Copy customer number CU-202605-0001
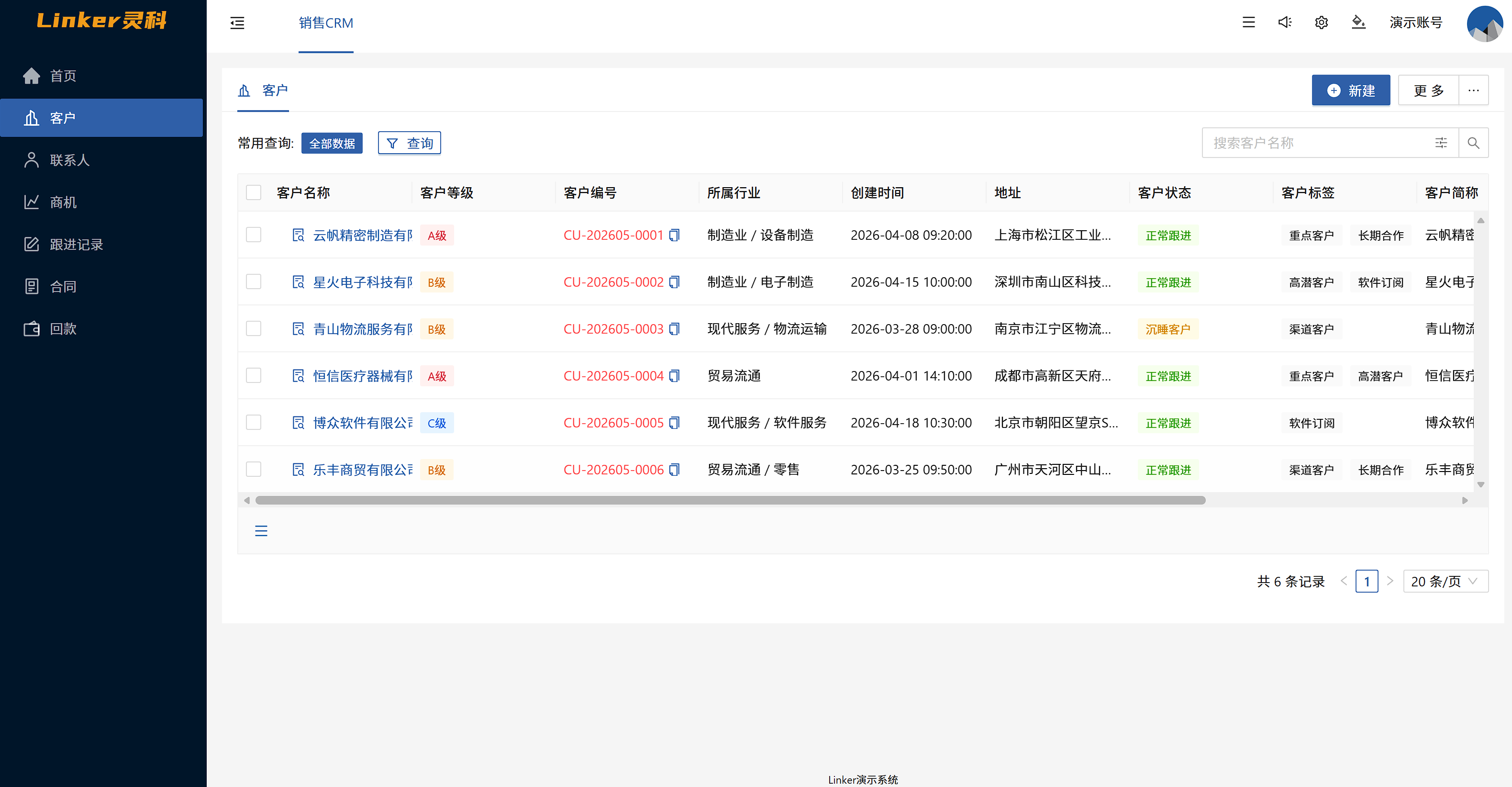Screen dimensions: 1512x787 coord(675,235)
